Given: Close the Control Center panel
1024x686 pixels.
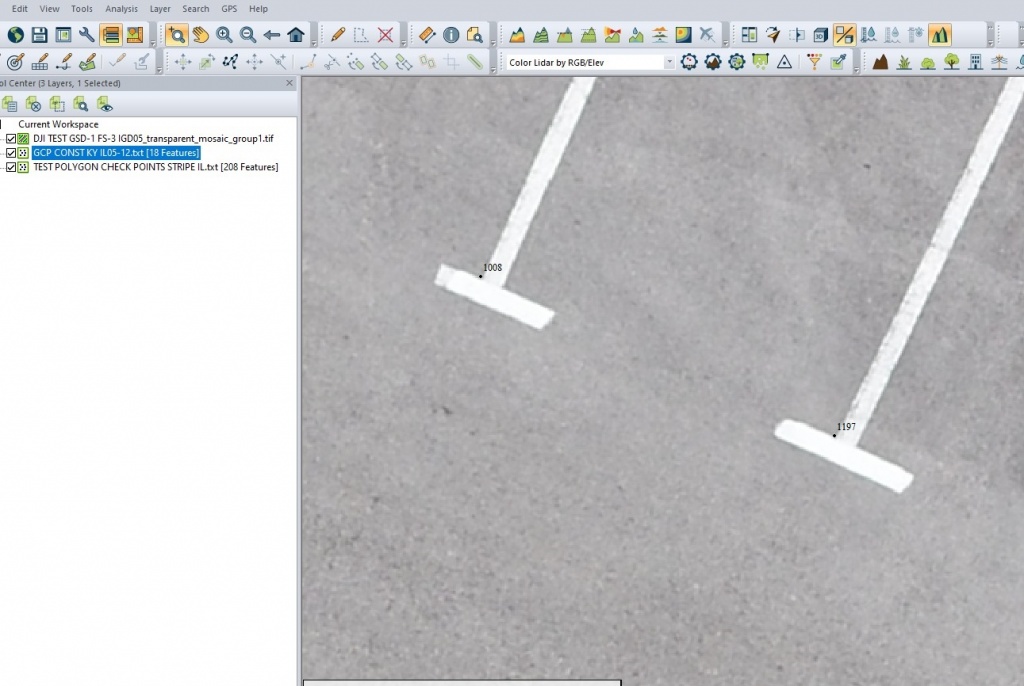Looking at the screenshot, I should (289, 83).
